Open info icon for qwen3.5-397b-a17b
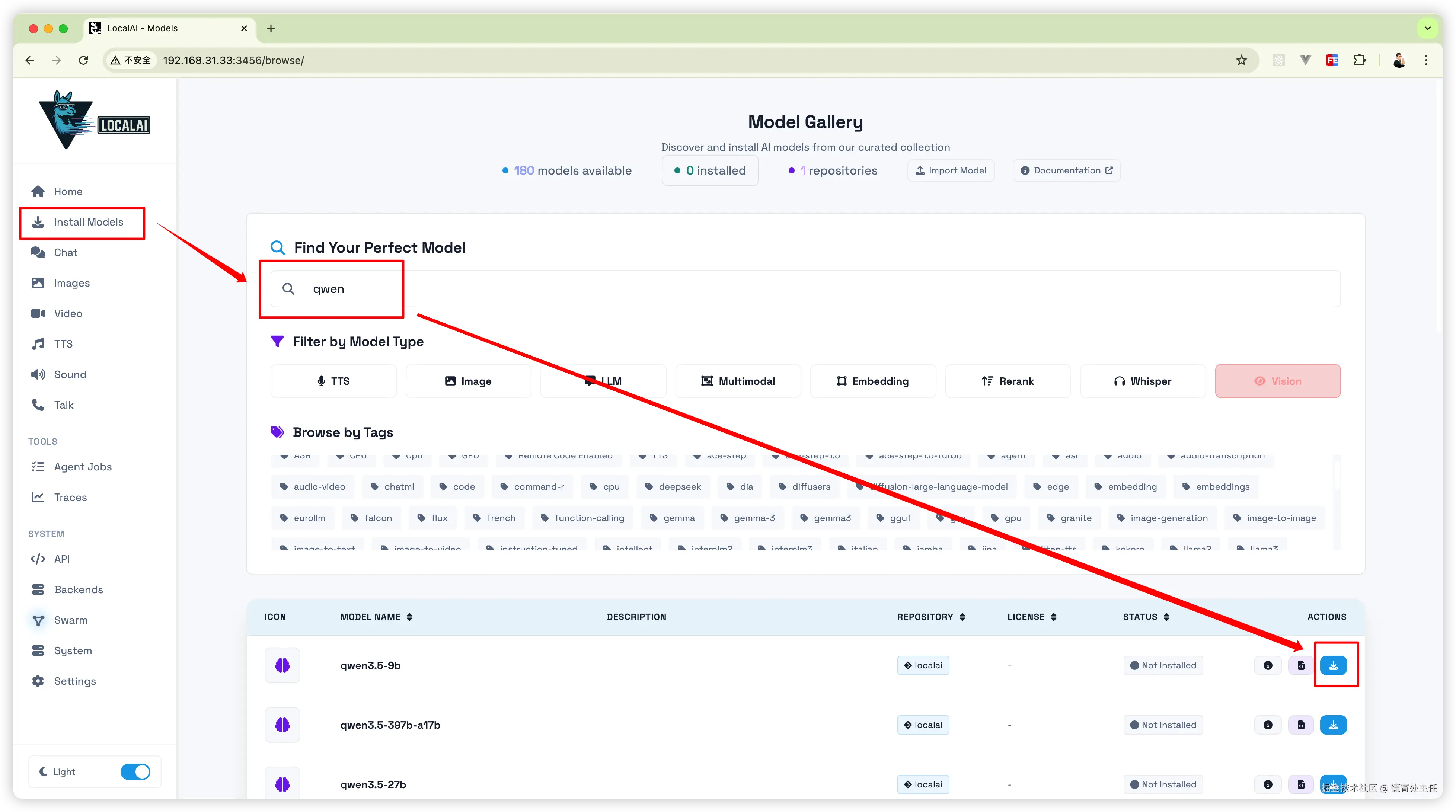The height and width of the screenshot is (812, 1456). (1268, 725)
